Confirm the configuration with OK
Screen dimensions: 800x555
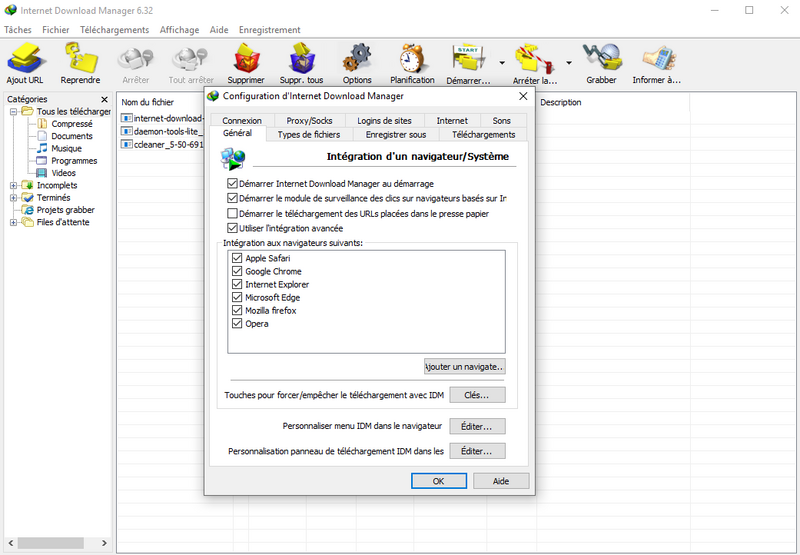(439, 481)
